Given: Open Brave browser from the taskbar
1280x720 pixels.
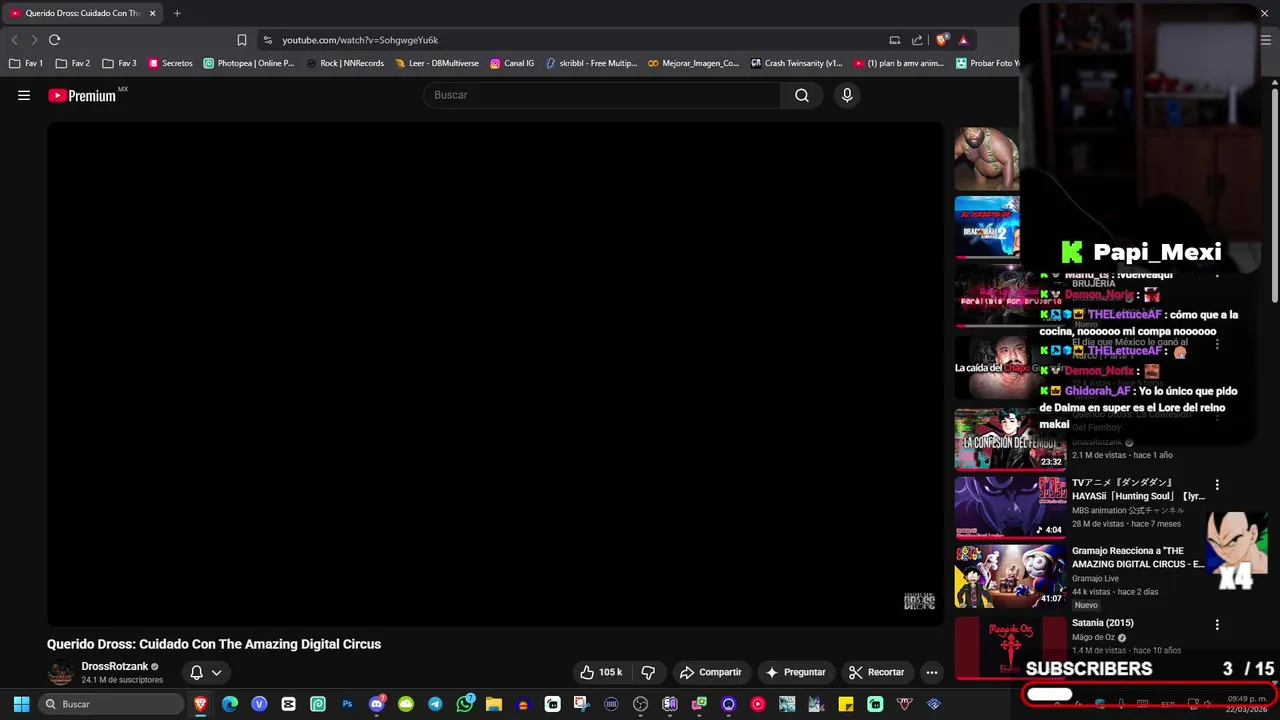Looking at the screenshot, I should click(x=201, y=704).
